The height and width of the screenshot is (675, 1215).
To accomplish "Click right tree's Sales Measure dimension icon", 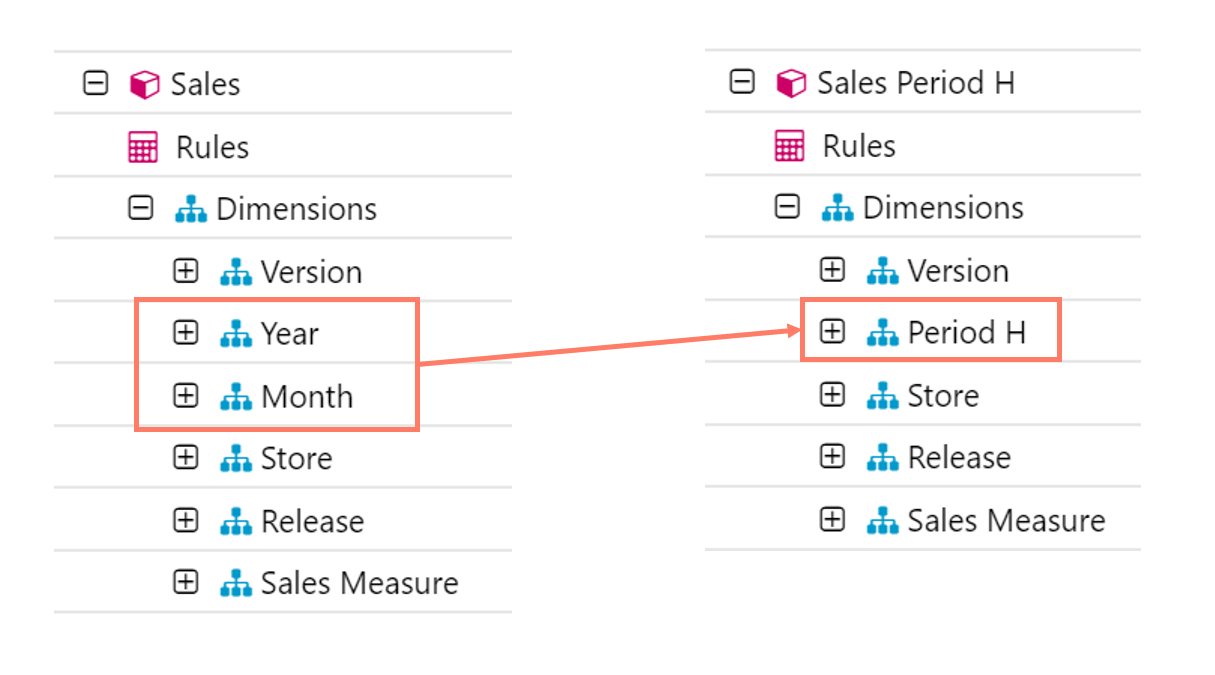I will point(882,521).
